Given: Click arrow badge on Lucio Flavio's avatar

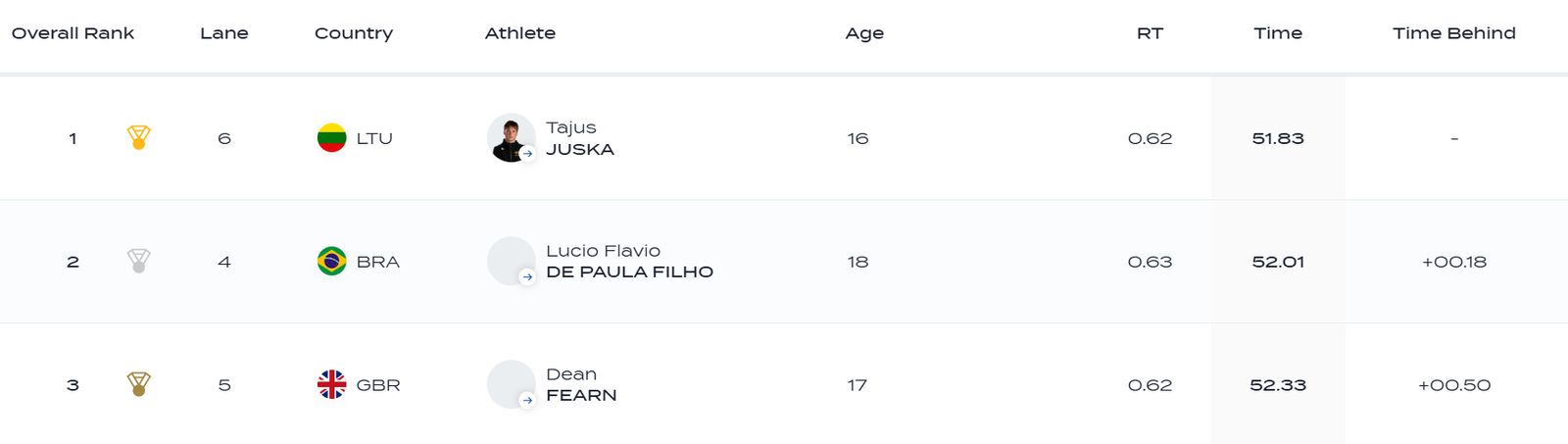Looking at the screenshot, I should tap(527, 277).
